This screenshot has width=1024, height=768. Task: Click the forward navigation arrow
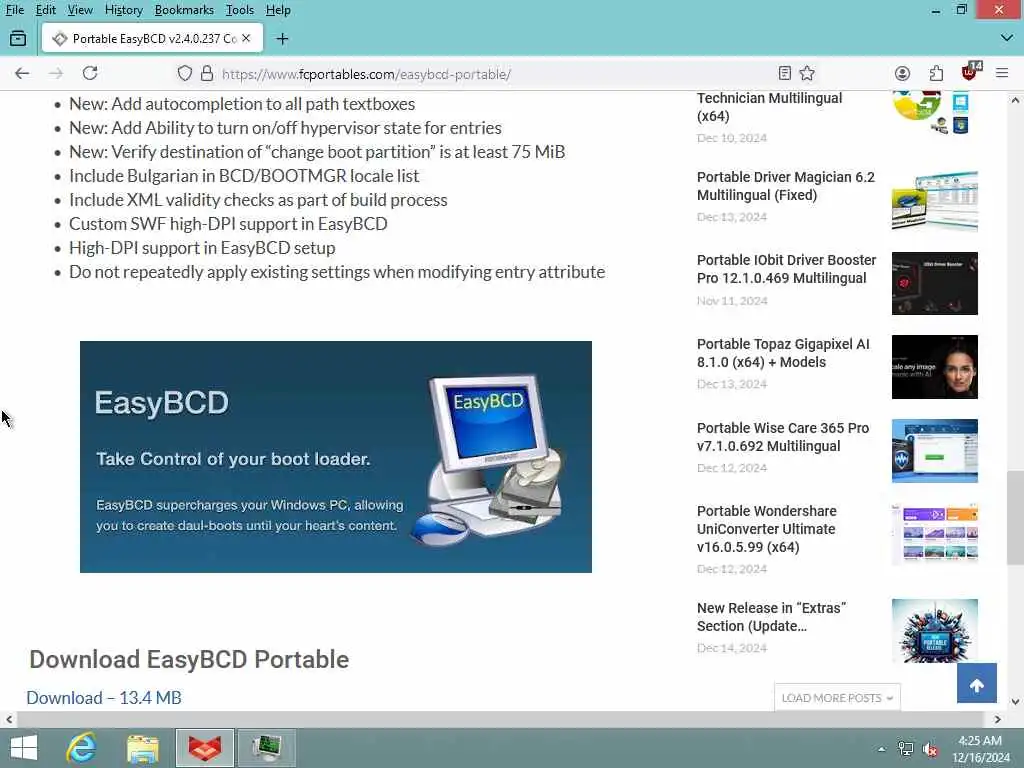56,73
